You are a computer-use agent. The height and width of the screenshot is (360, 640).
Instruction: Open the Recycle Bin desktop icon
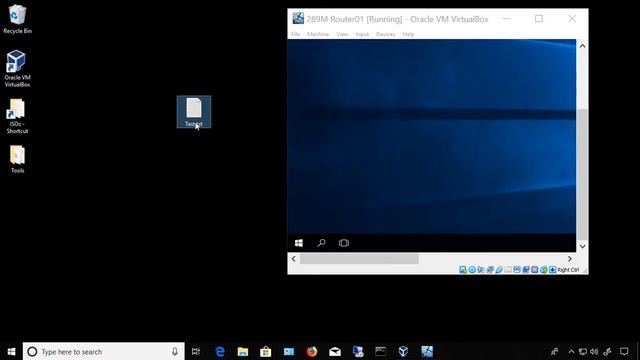(x=17, y=19)
